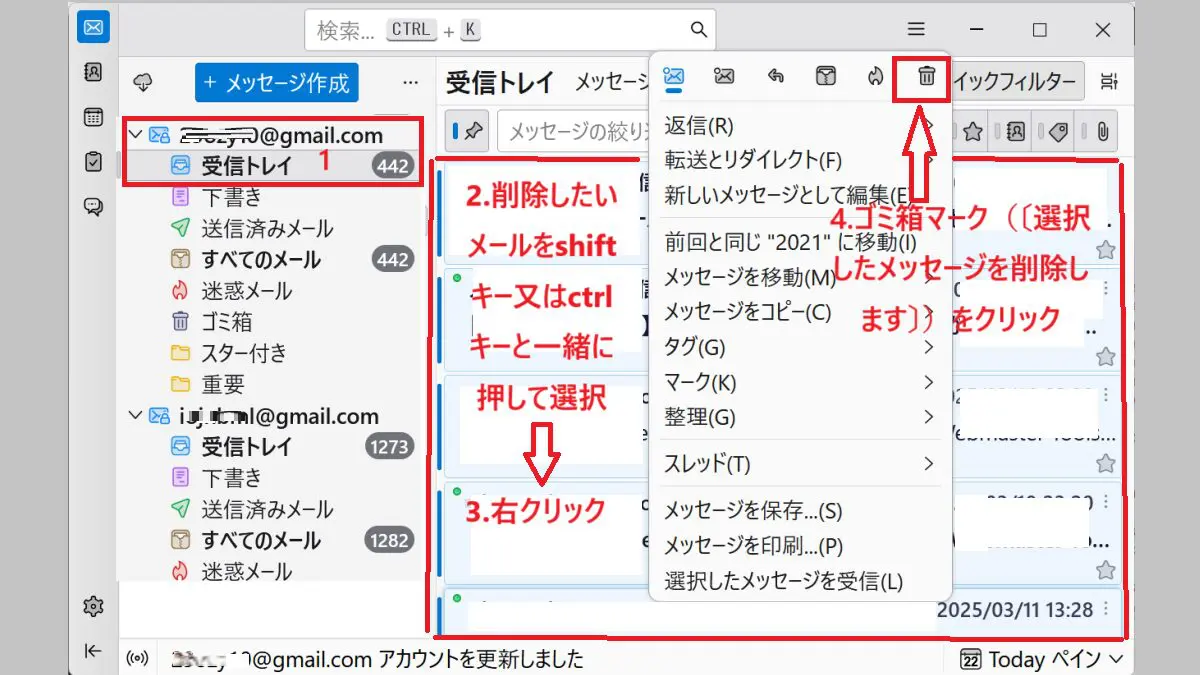Collapse the spaces toolbar with the arrow icon

93,651
